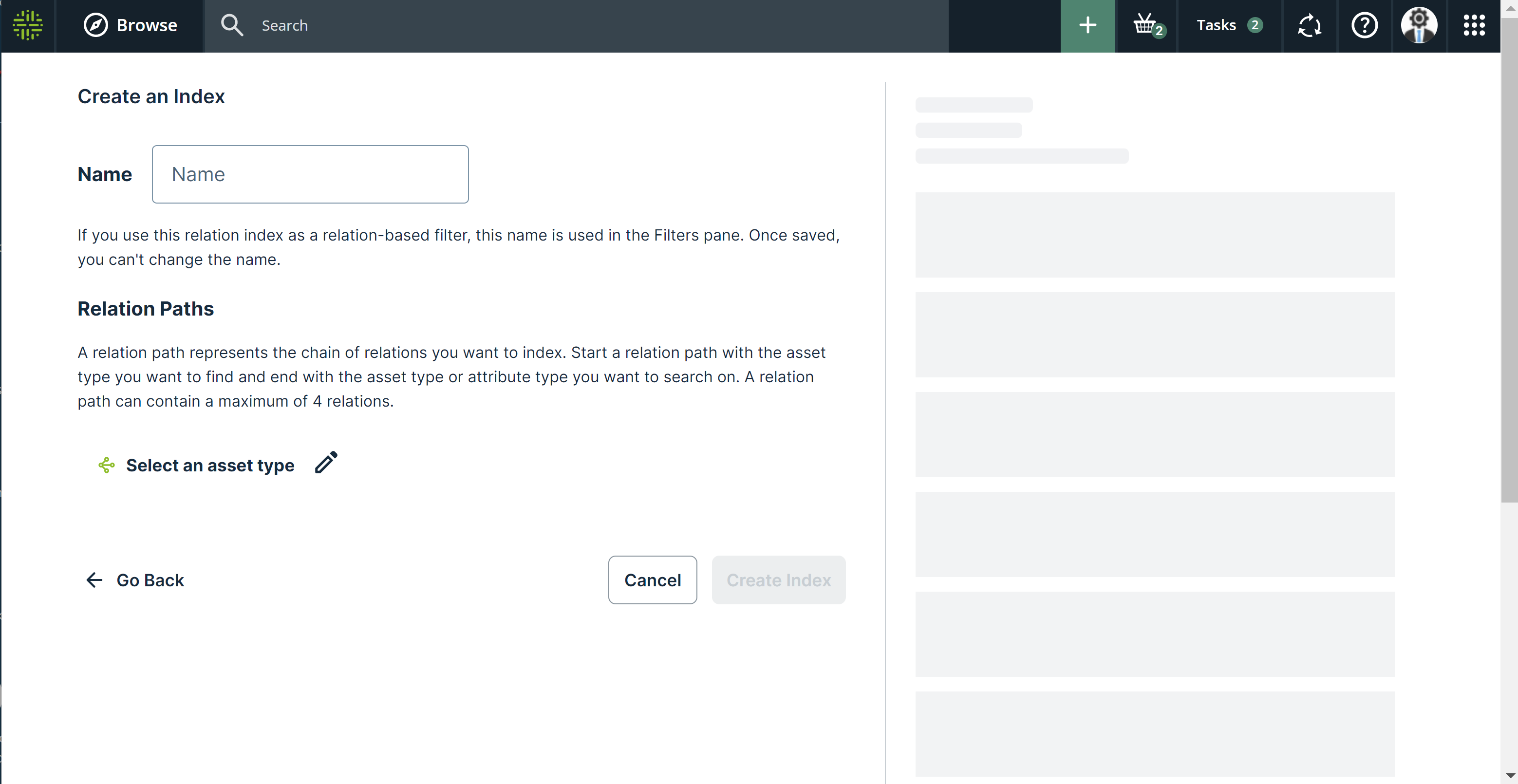Open the data basket icon
Image resolution: width=1518 pixels, height=784 pixels.
click(x=1146, y=25)
